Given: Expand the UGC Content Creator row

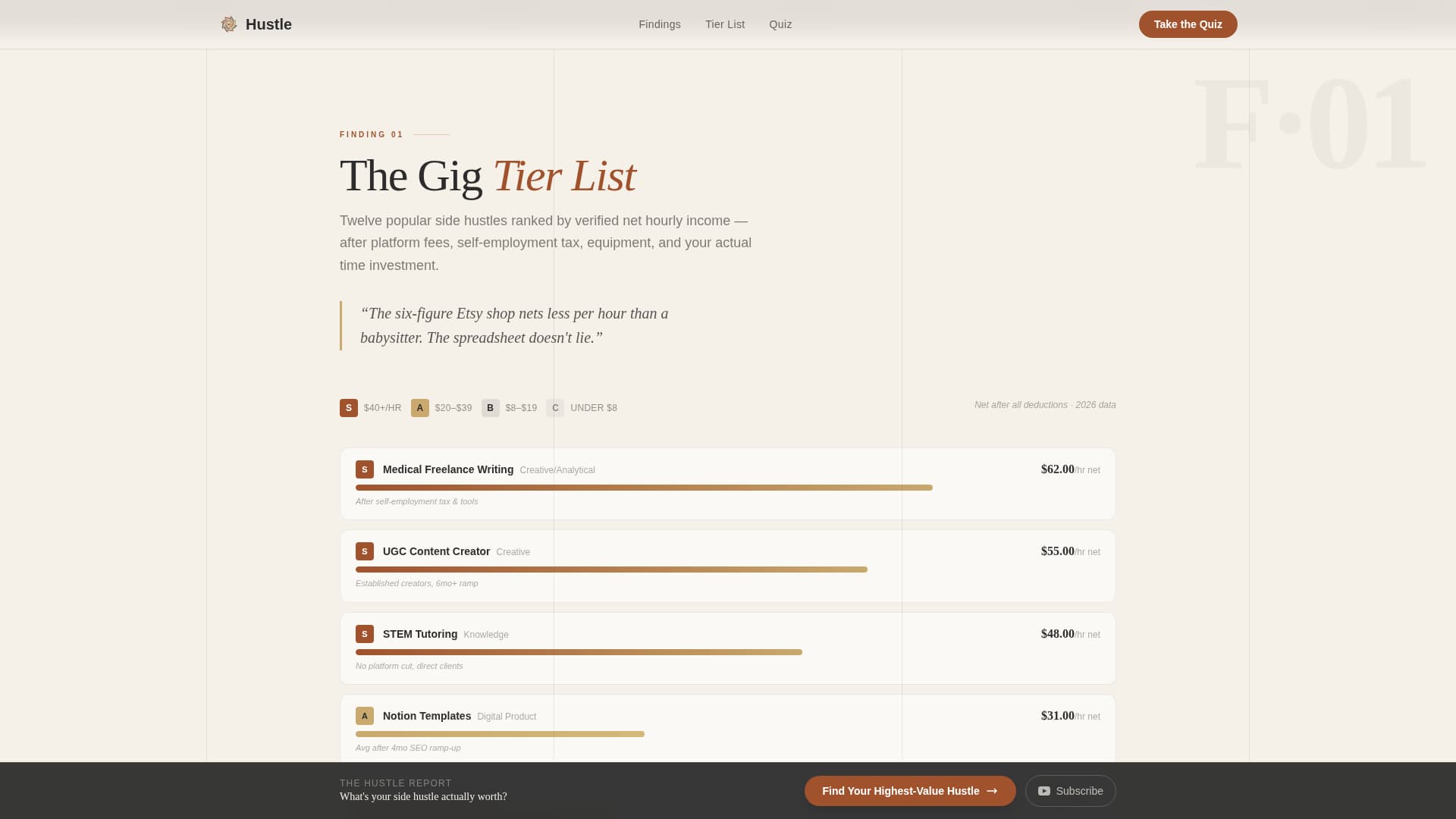Looking at the screenshot, I should click(728, 566).
